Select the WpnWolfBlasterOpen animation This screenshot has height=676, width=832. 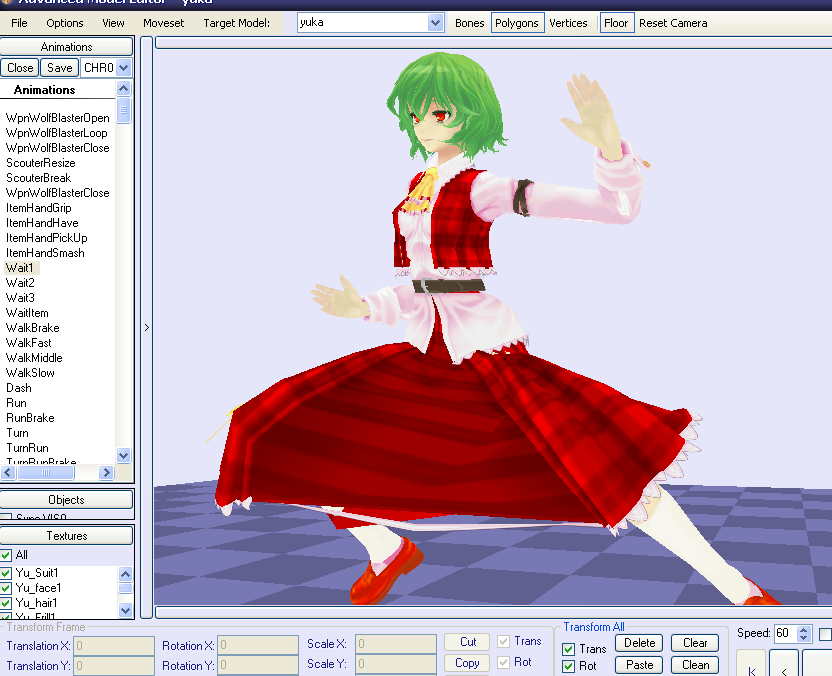[x=58, y=118]
